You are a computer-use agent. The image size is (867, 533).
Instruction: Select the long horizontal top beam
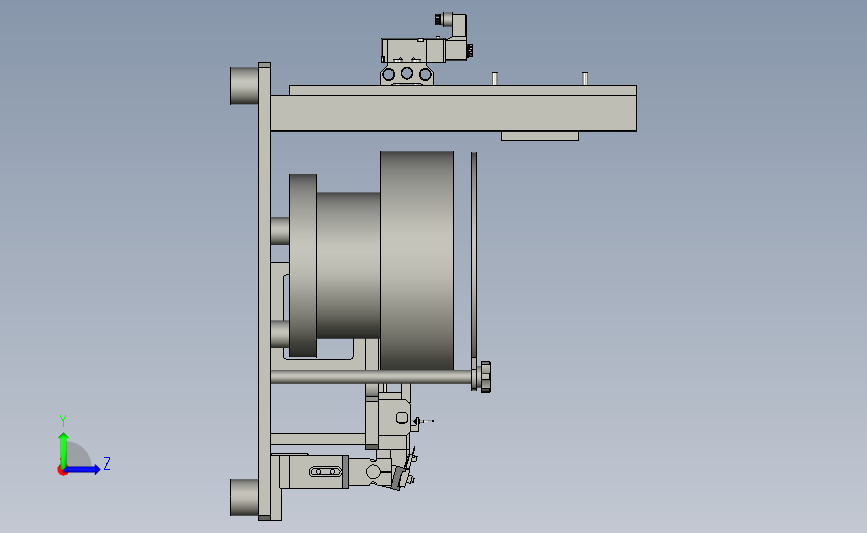click(x=453, y=113)
